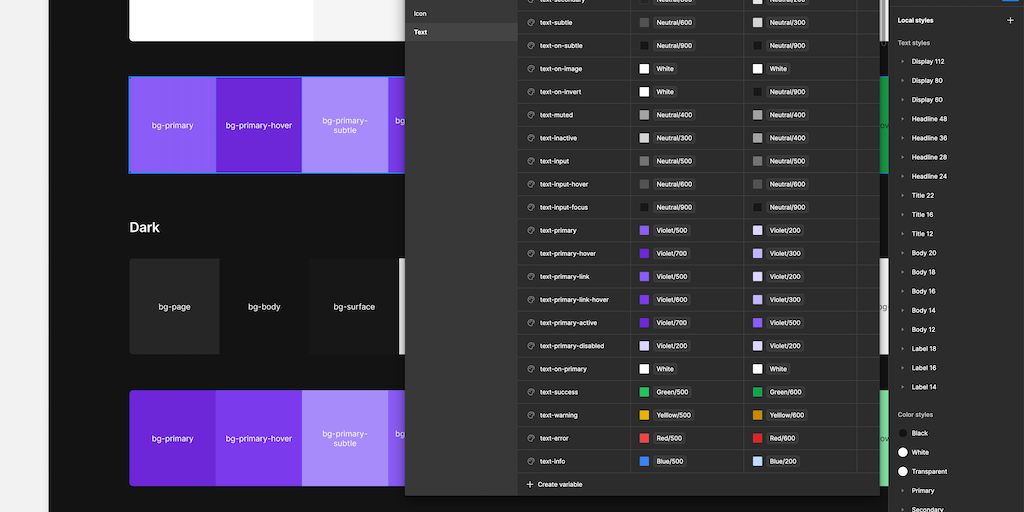Image resolution: width=1024 pixels, height=512 pixels.
Task: Click the variable icon next to text-on-image
Action: [x=531, y=69]
